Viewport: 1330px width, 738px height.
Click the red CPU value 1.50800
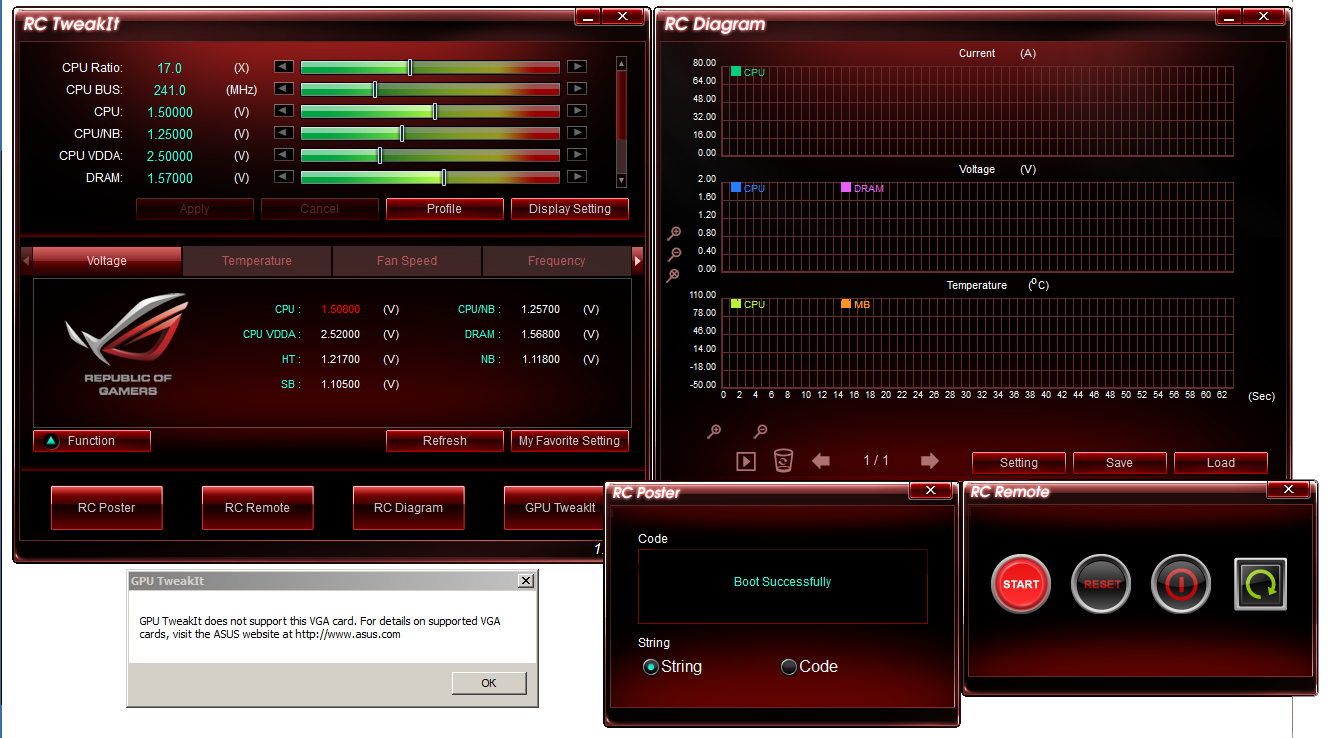pos(341,310)
